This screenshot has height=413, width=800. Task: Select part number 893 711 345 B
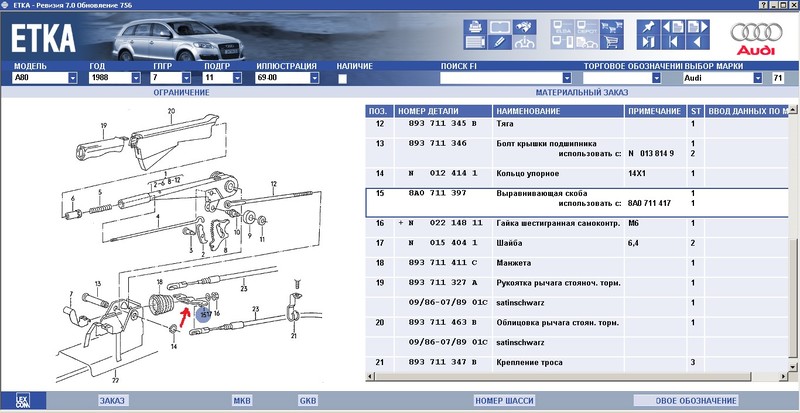442,124
